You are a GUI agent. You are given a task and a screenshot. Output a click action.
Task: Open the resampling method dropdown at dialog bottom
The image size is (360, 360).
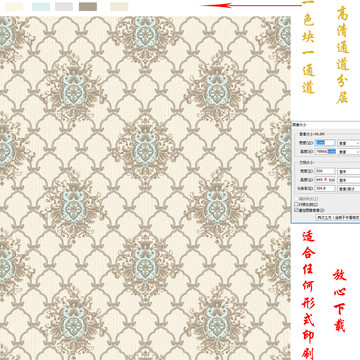point(337,217)
